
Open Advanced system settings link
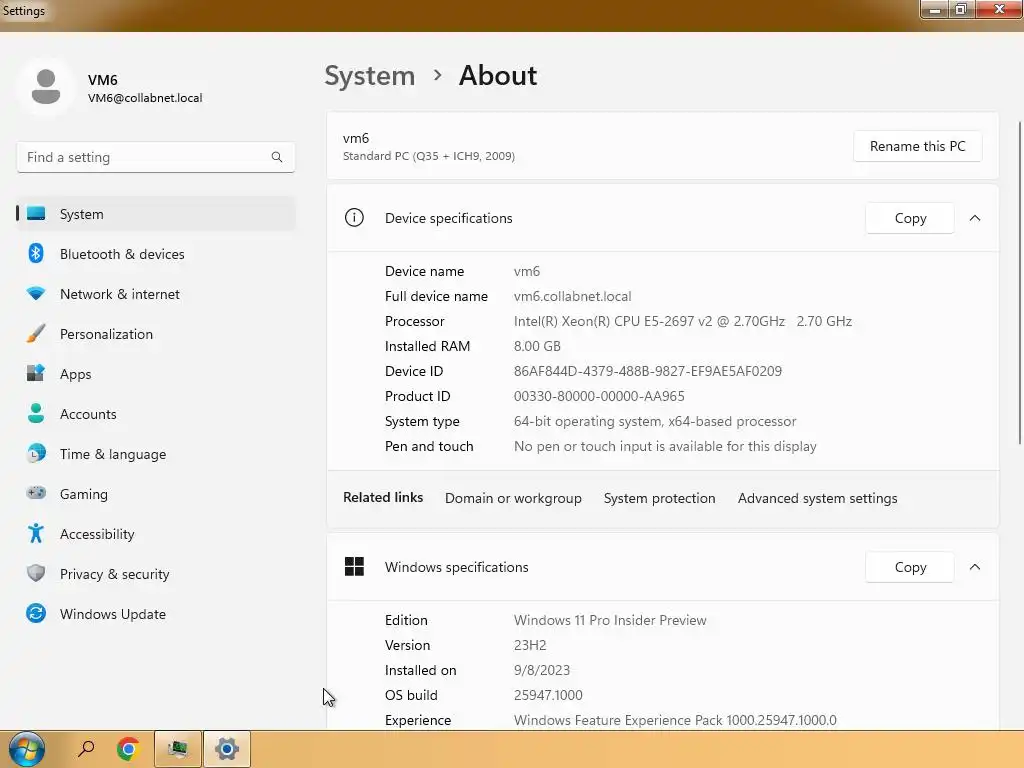818,498
